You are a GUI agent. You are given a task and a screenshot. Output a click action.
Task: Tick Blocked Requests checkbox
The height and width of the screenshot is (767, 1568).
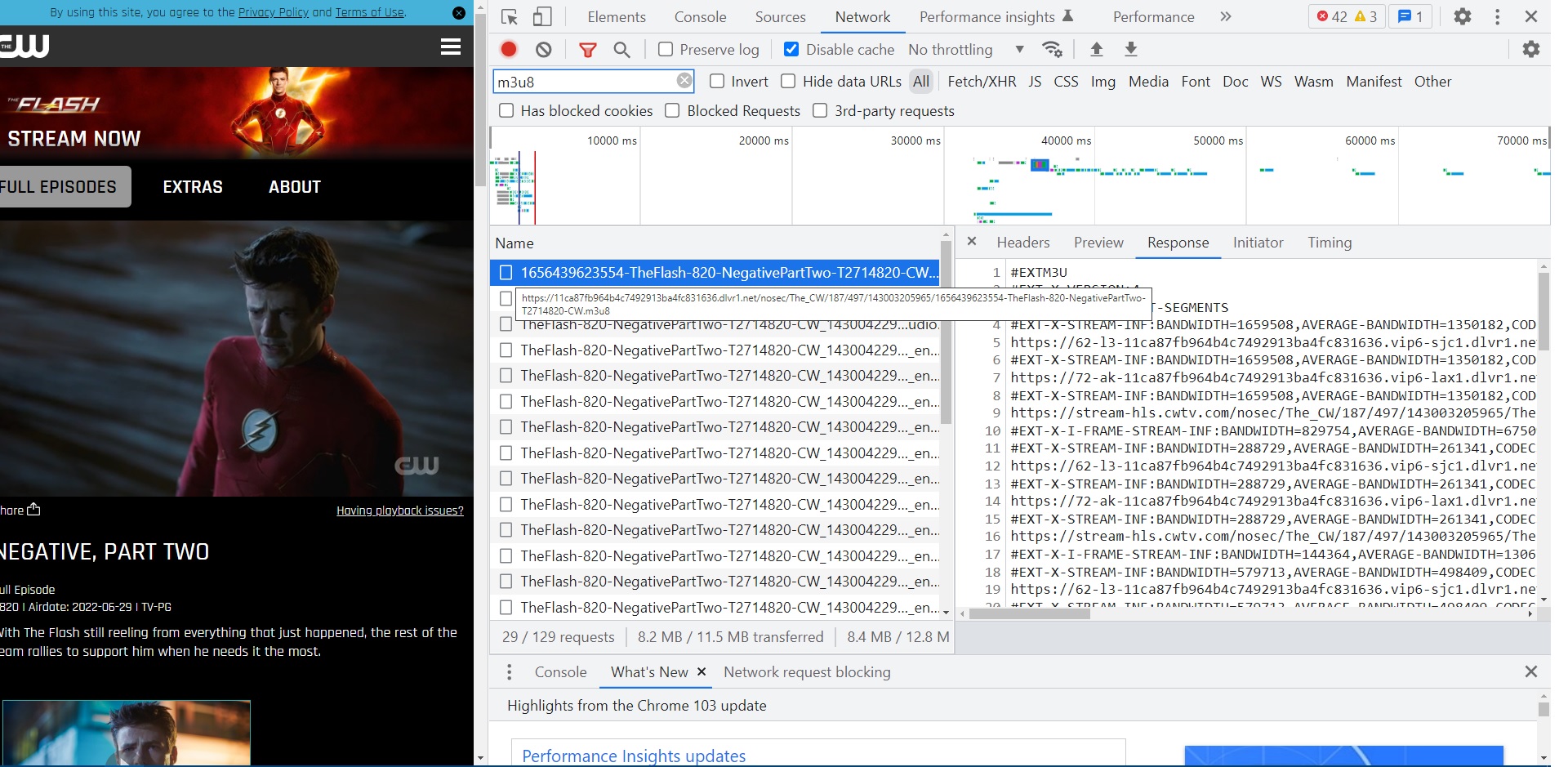click(x=672, y=110)
